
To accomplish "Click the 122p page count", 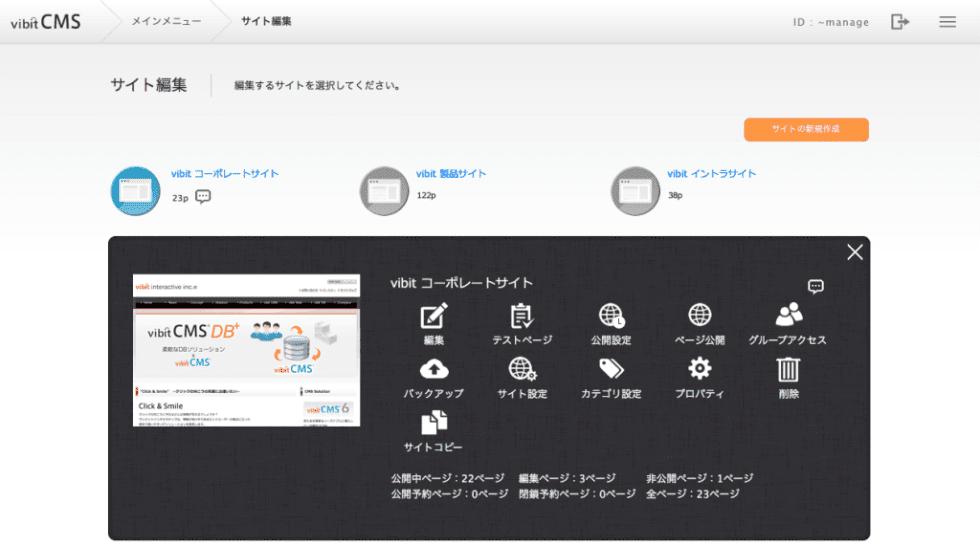I will pos(426,196).
